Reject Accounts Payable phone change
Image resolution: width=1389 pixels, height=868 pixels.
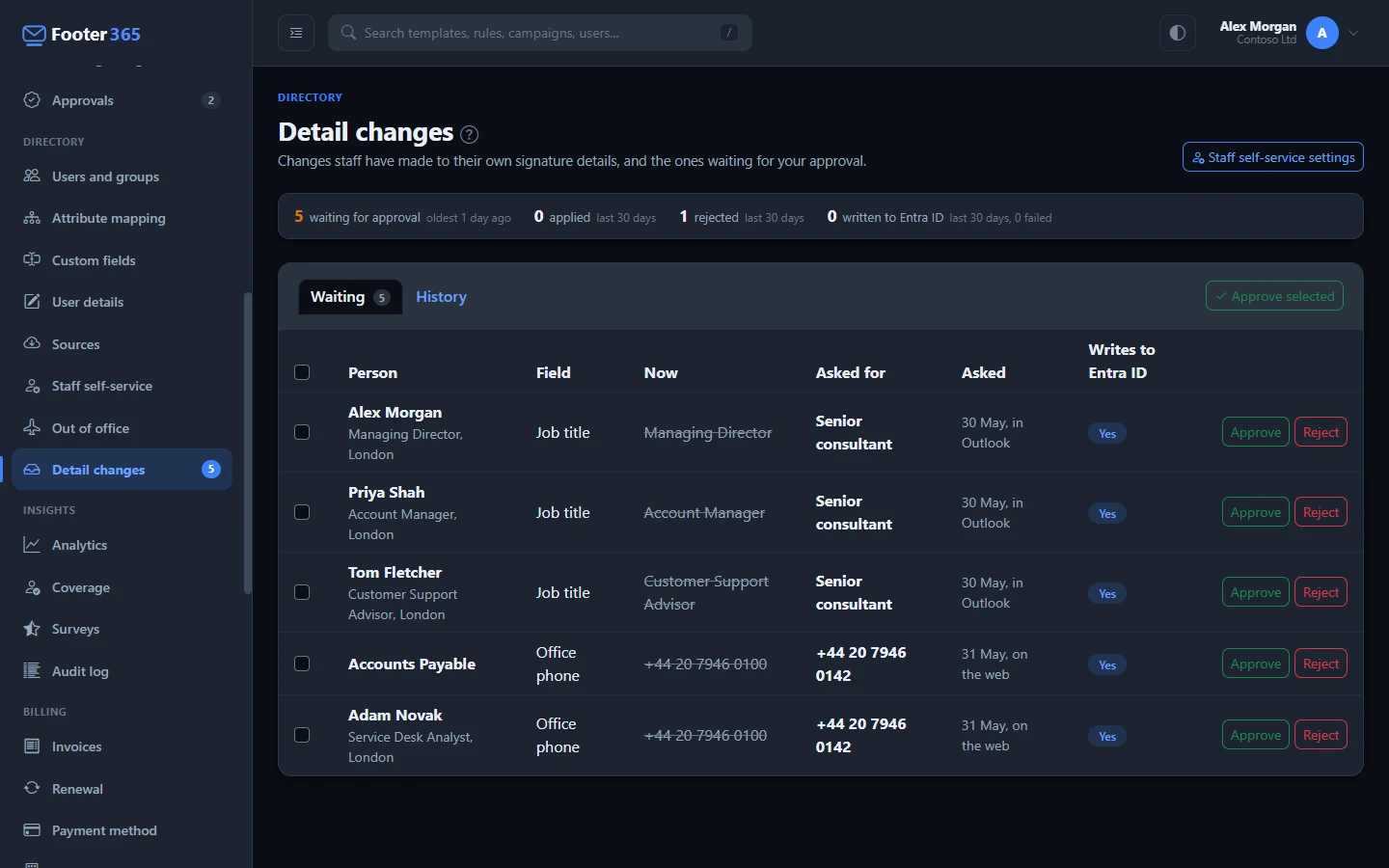click(x=1321, y=664)
